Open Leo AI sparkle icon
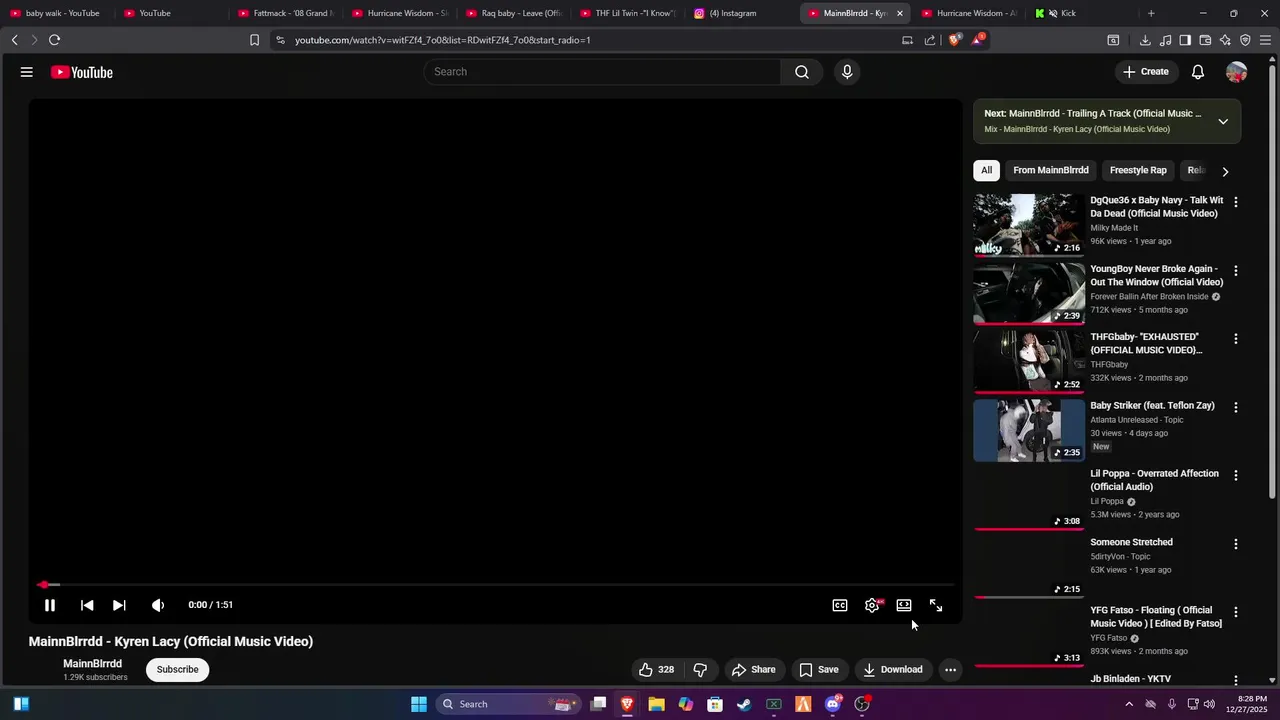Screen dimensions: 1280x720 point(1225,40)
